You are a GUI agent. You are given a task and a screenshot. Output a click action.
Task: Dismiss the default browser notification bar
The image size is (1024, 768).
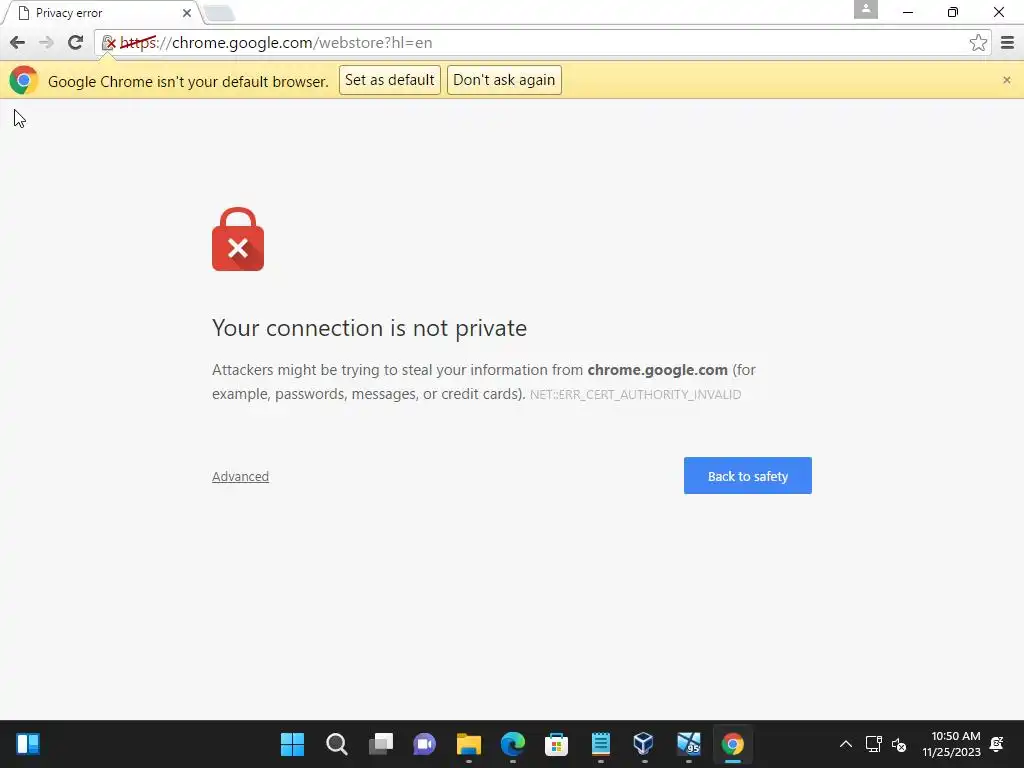tap(1006, 80)
